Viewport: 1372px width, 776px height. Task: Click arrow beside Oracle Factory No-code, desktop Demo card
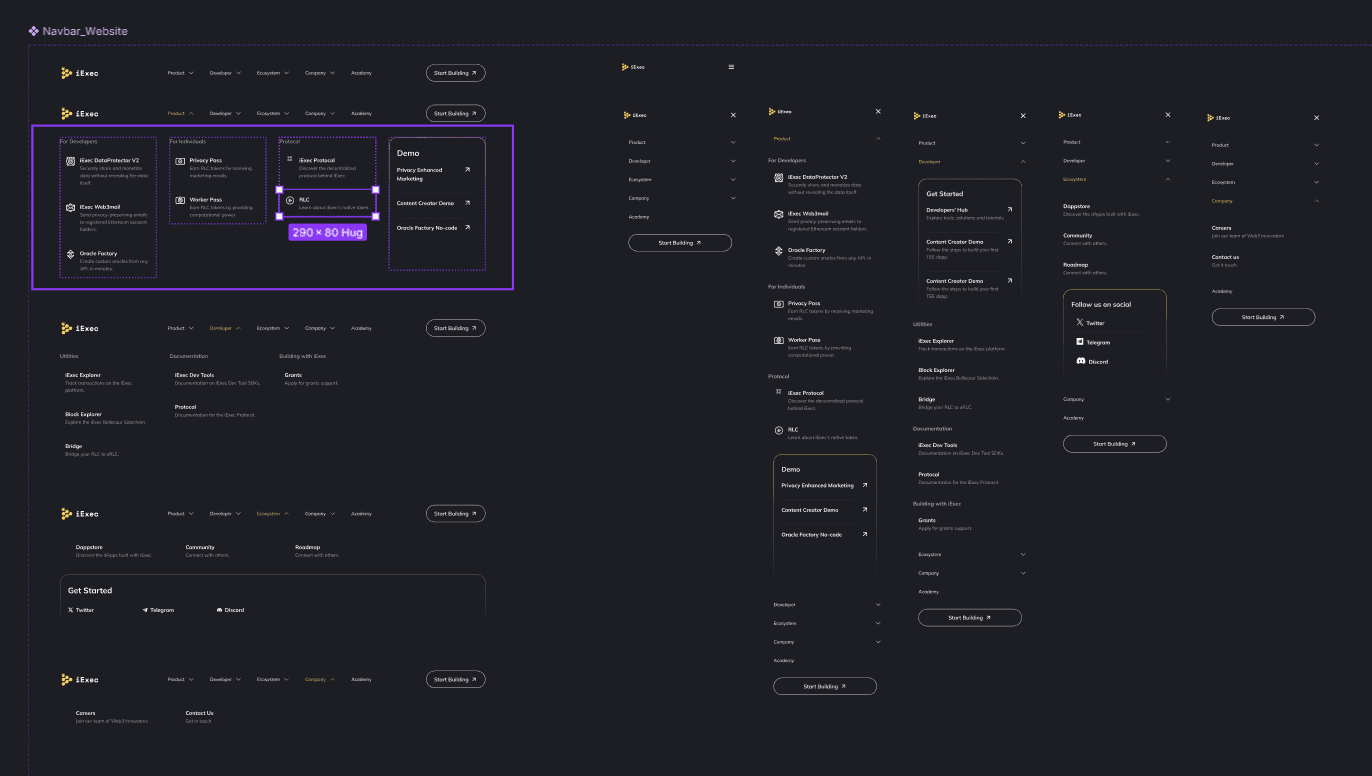(x=467, y=227)
